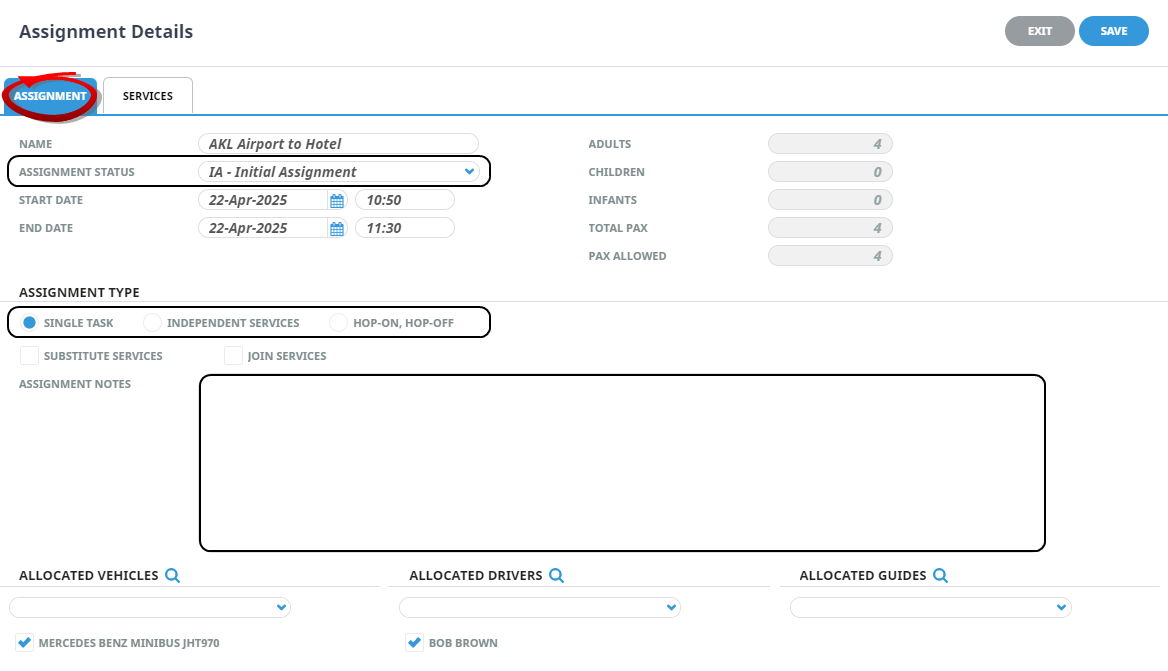Screen dimensions: 1168x671
Task: Click inside the Assignment Notes text area
Action: [622, 462]
